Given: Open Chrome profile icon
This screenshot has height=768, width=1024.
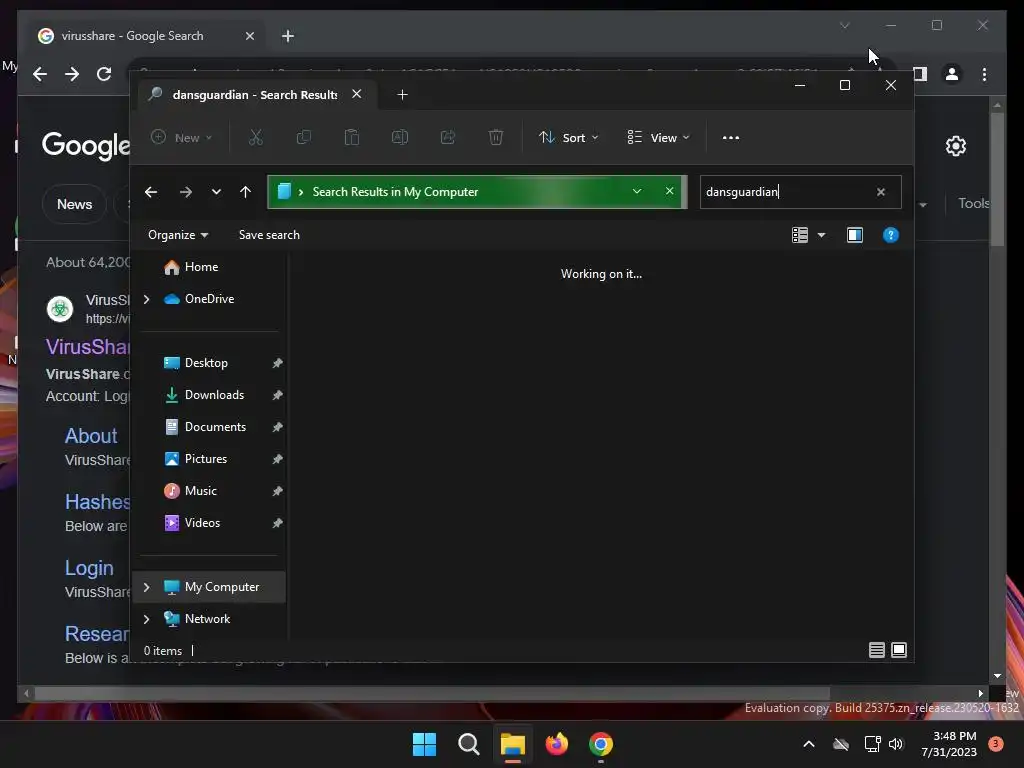Looking at the screenshot, I should (952, 74).
